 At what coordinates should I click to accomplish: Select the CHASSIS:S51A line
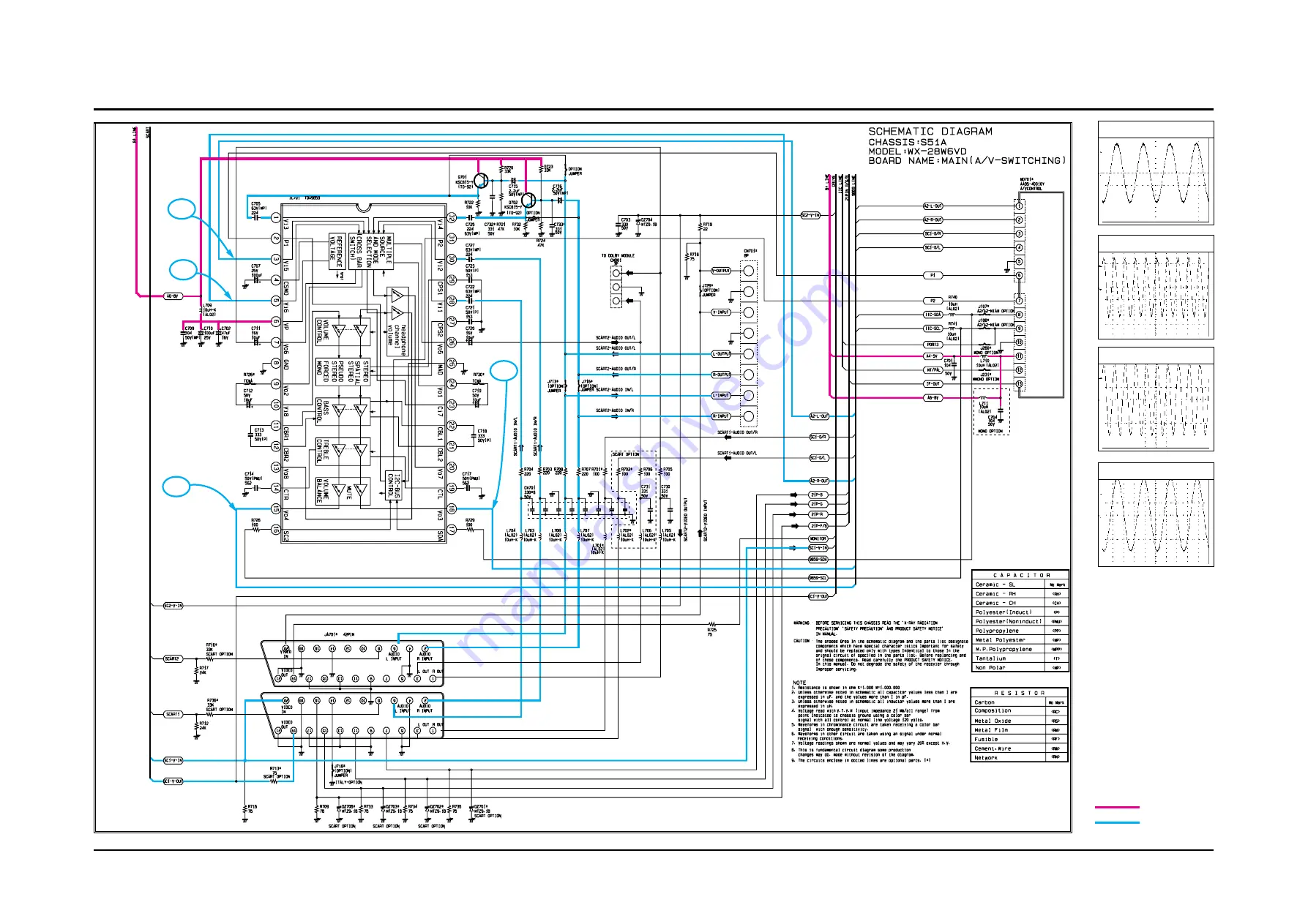(907, 142)
